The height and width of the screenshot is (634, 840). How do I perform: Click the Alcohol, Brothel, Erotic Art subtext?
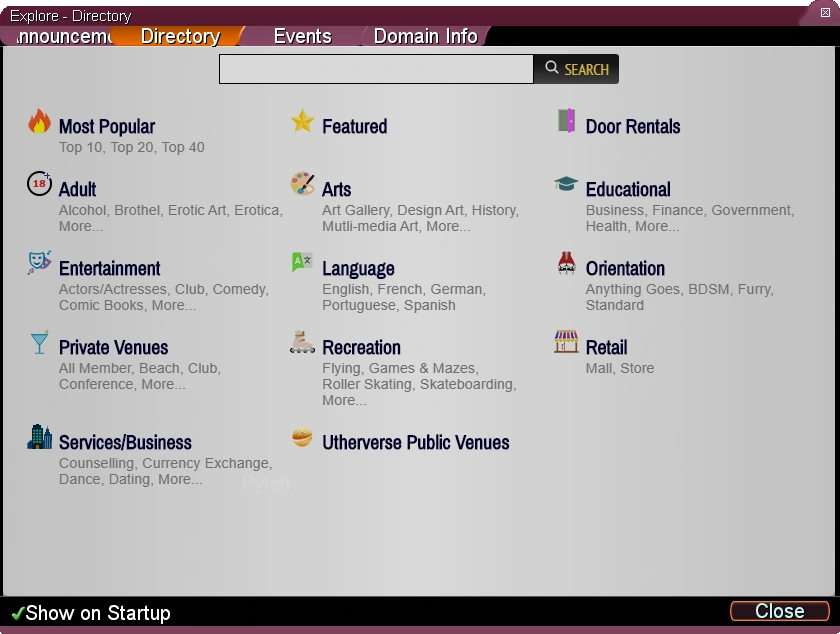[170, 210]
